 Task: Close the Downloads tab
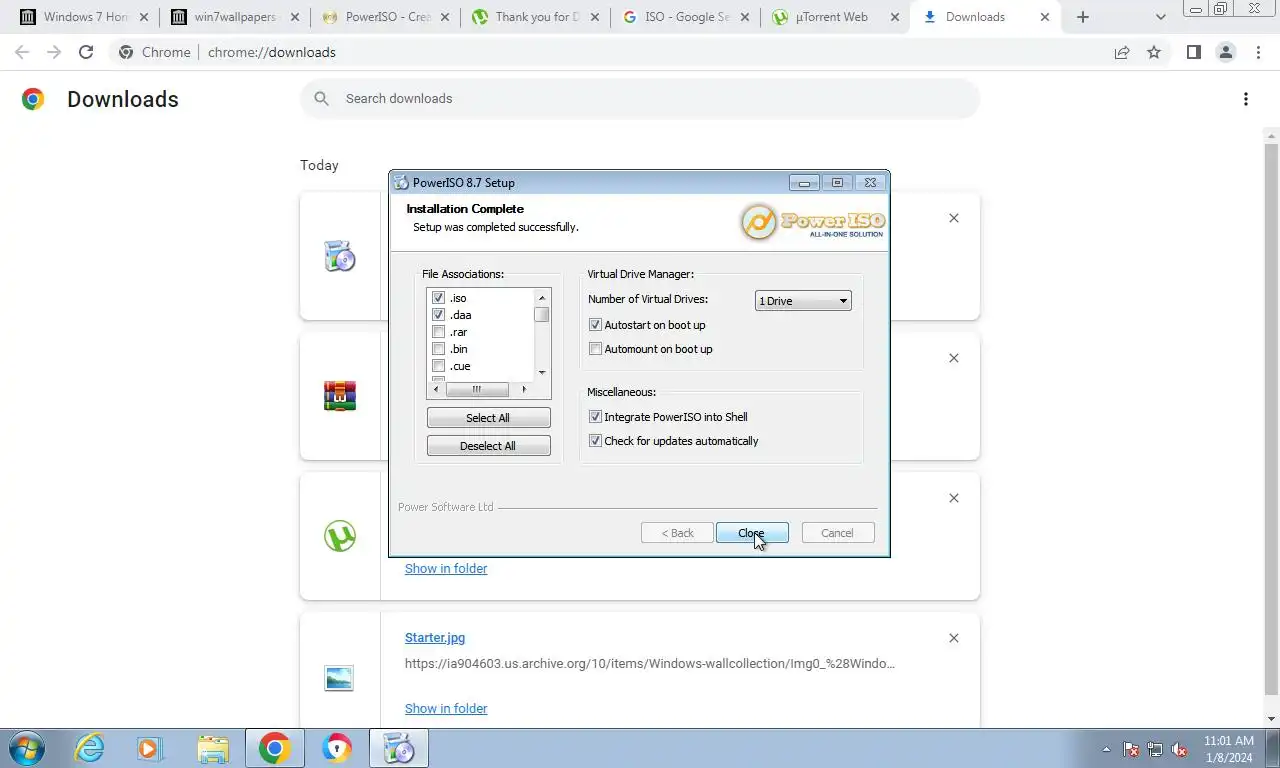[1044, 17]
